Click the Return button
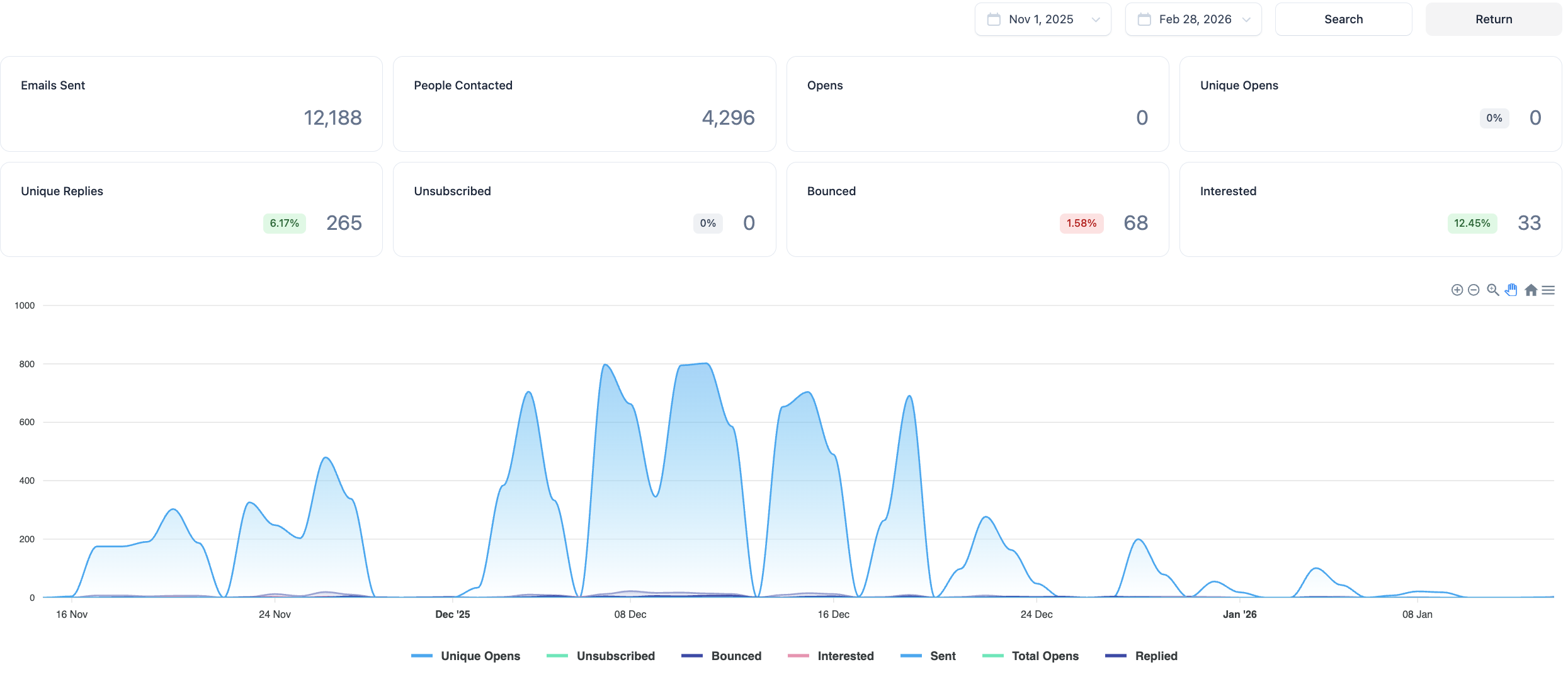This screenshot has width=1568, height=684. tap(1494, 20)
